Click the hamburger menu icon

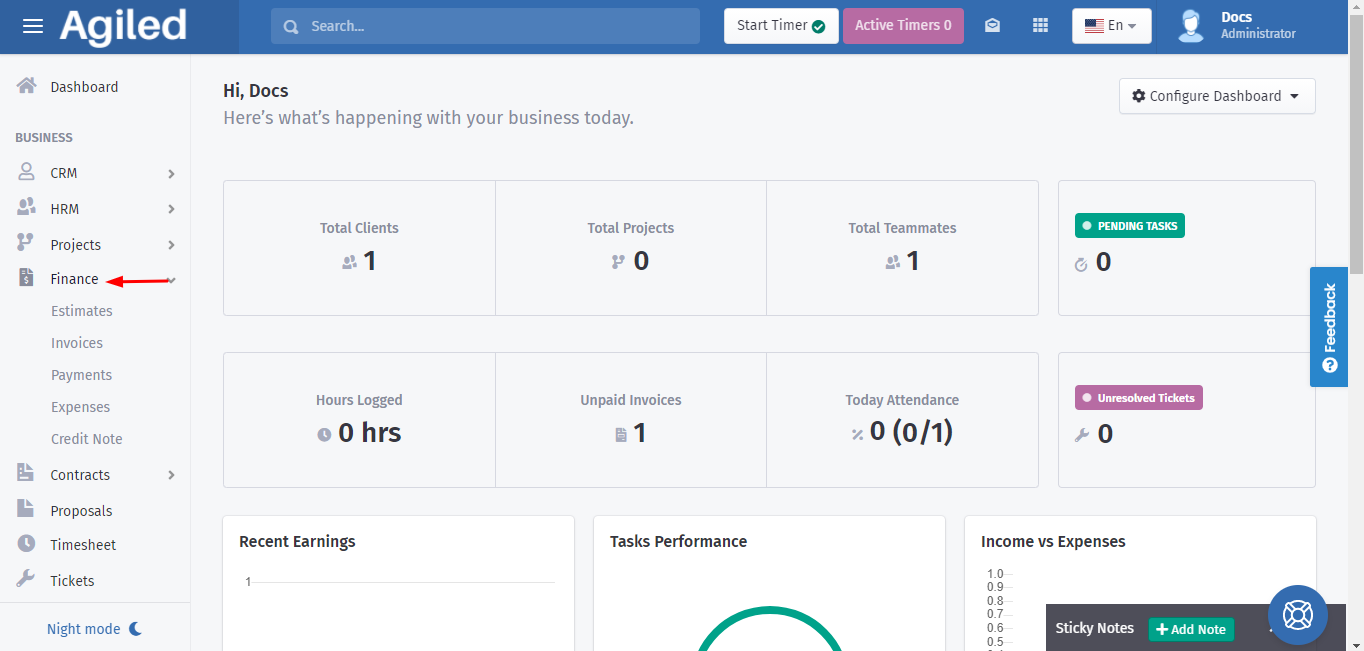click(33, 26)
